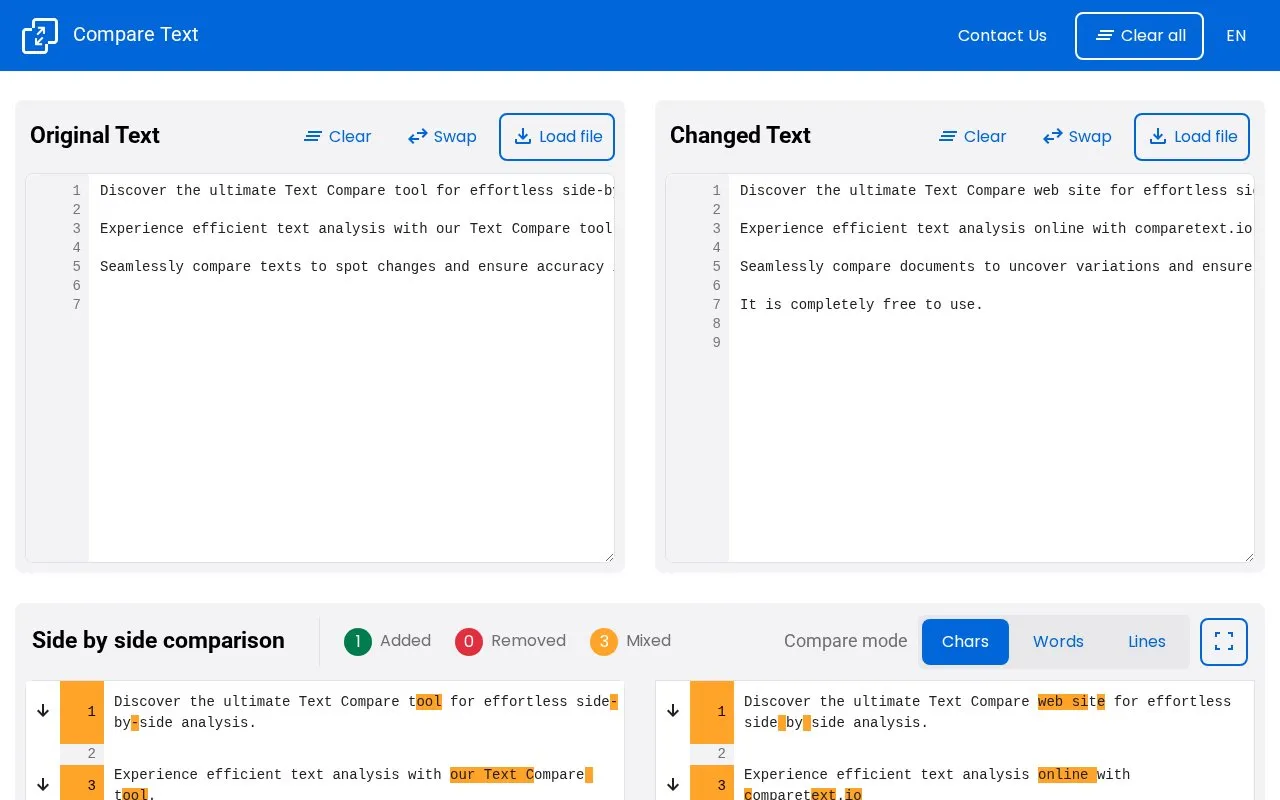Click line "It is completely free to use."

[861, 305]
